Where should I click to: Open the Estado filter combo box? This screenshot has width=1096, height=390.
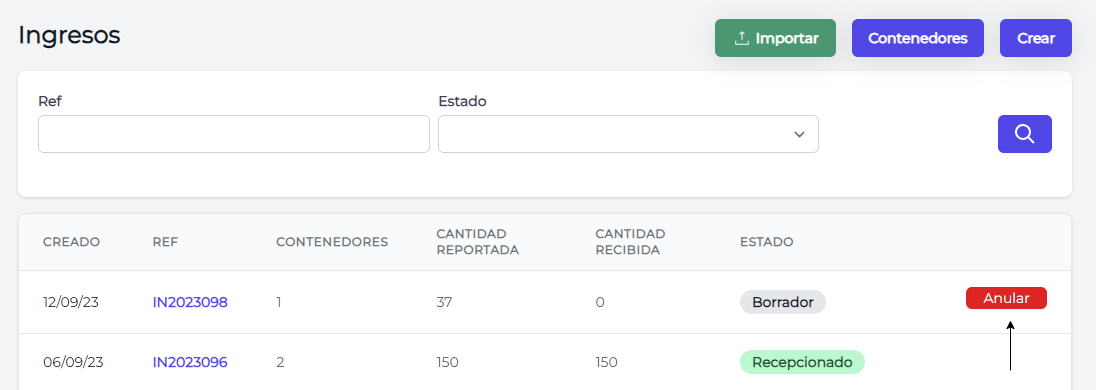[628, 134]
